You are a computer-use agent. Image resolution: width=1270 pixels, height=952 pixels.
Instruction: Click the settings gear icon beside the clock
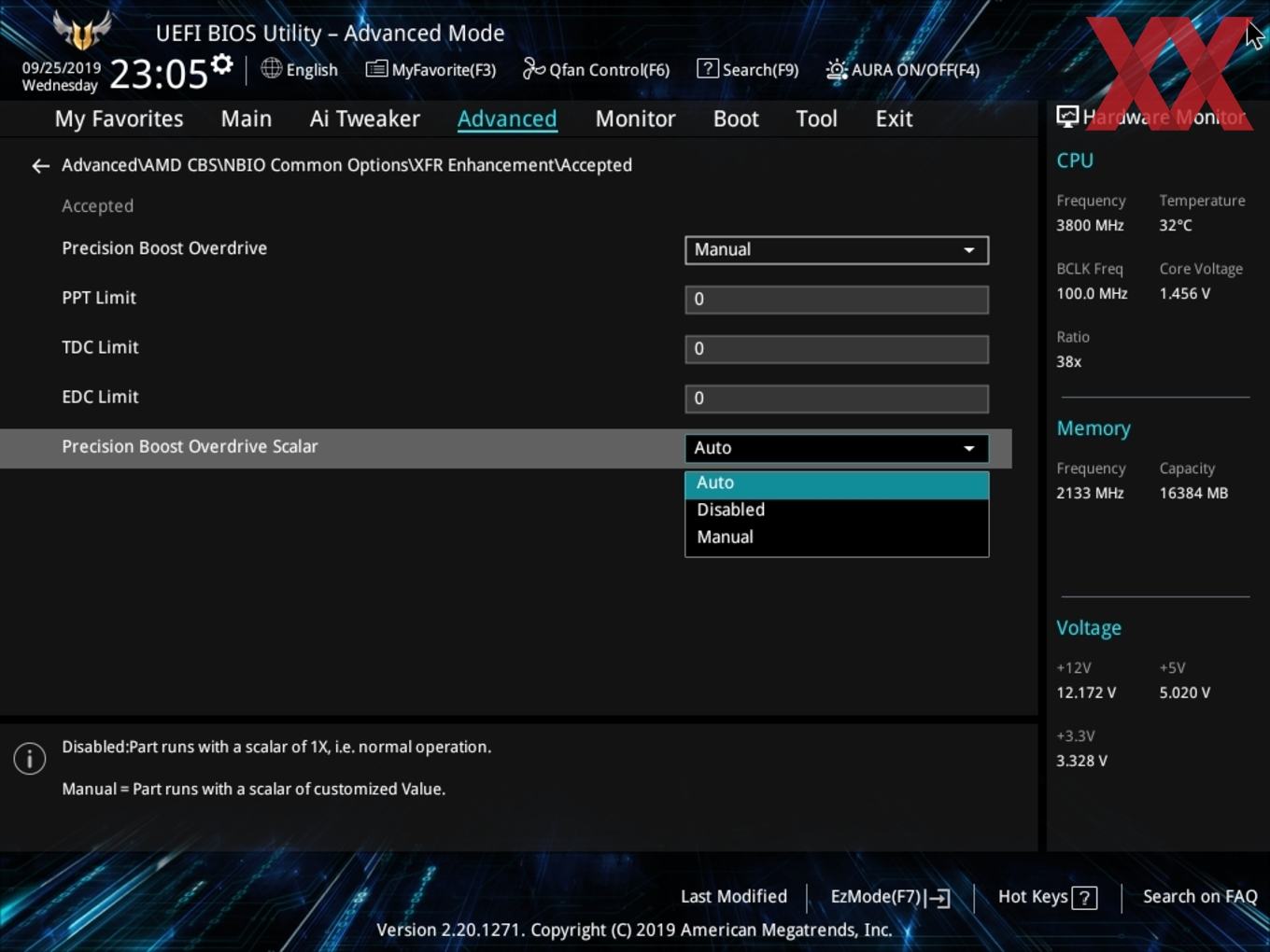point(221,64)
